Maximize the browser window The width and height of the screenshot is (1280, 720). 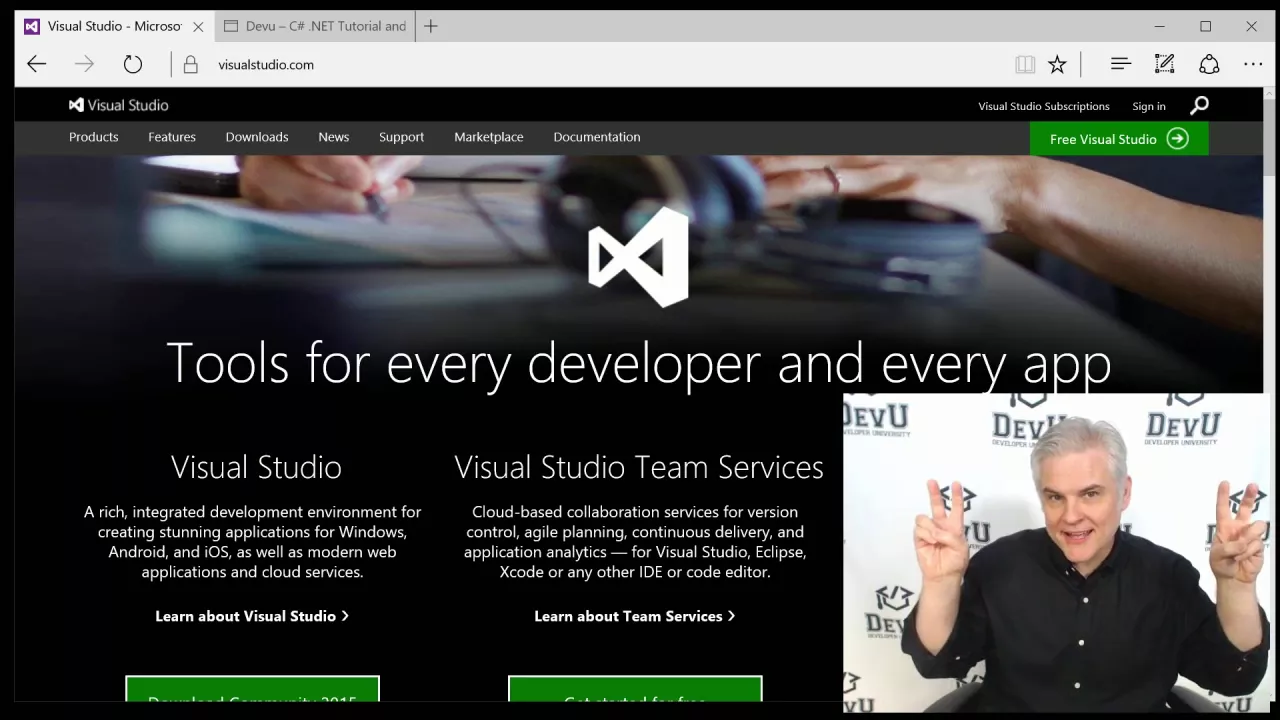pyautogui.click(x=1206, y=26)
